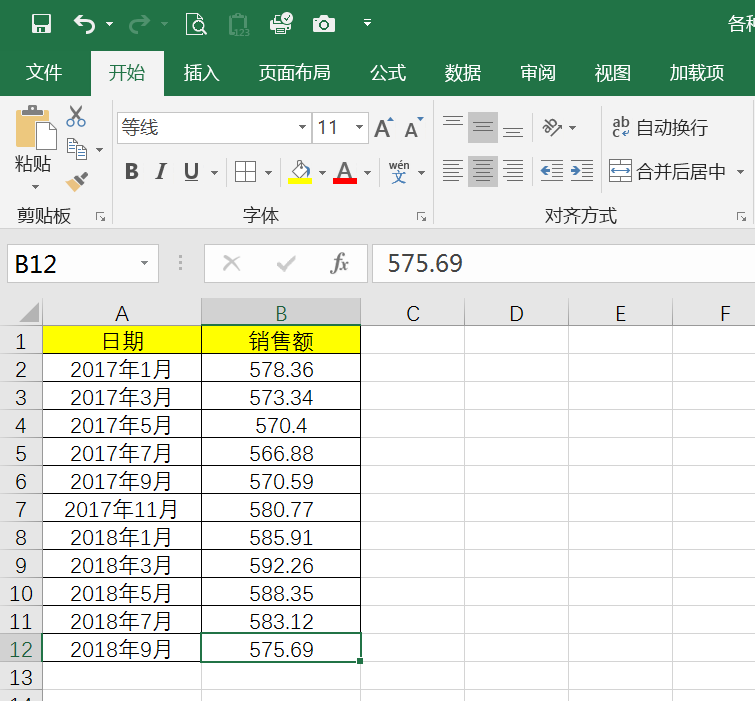Click the increase indent icon
Screen dimensions: 755x701
point(582,171)
